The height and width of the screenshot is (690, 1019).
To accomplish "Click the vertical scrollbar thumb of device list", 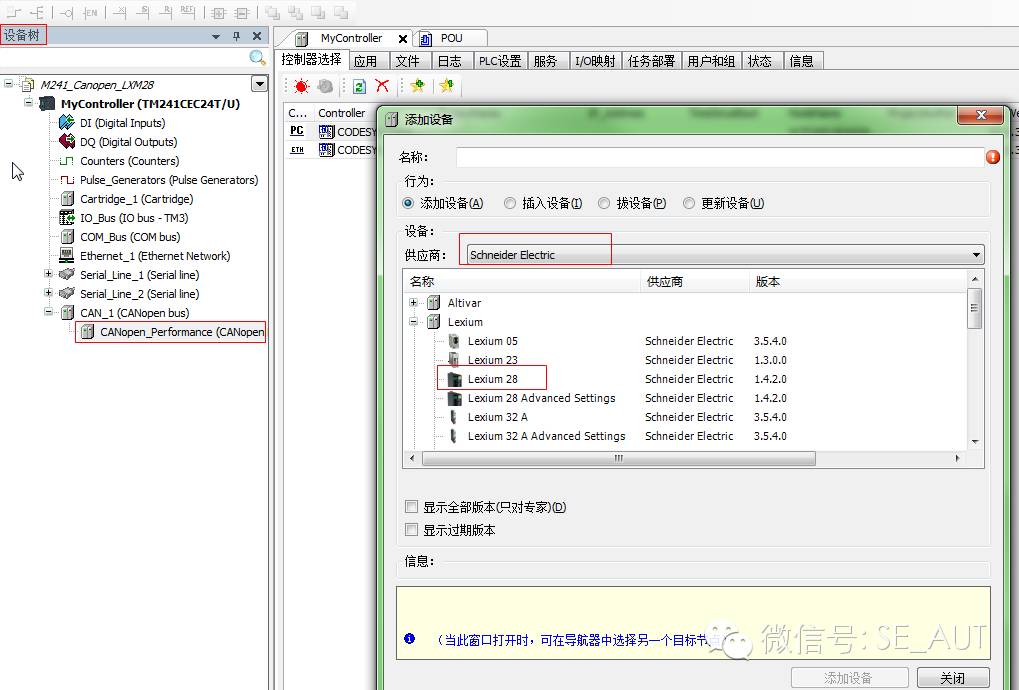I will [974, 308].
